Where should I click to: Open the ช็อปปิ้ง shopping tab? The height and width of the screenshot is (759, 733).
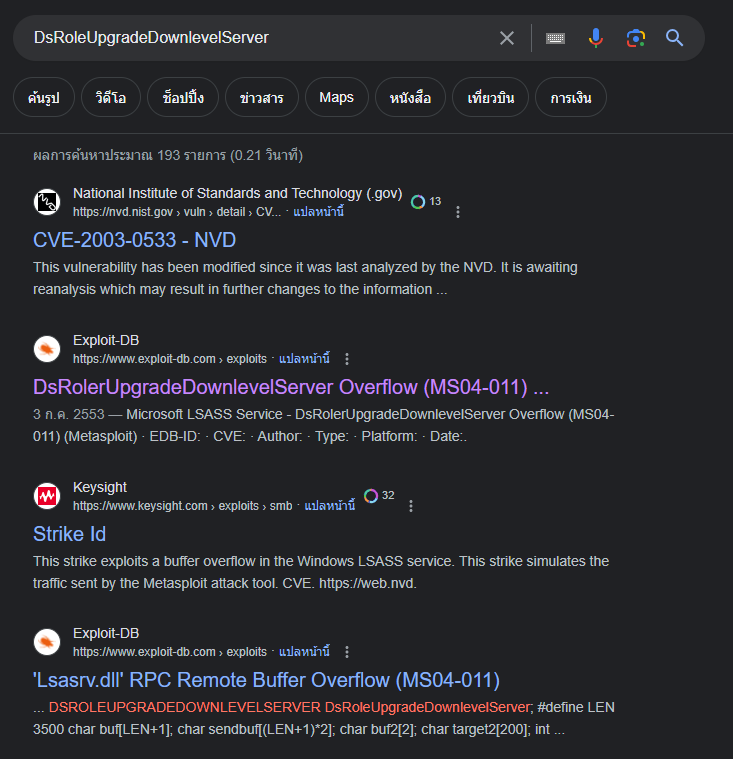click(x=183, y=97)
